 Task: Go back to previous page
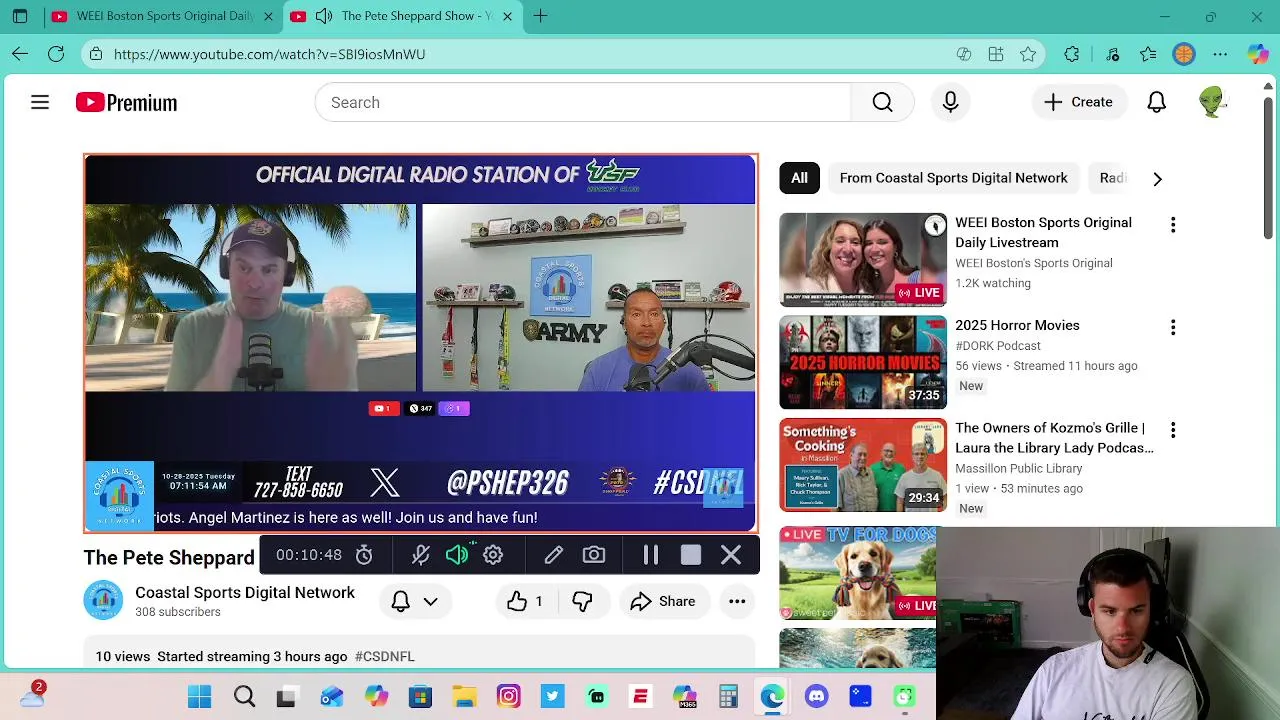point(20,54)
